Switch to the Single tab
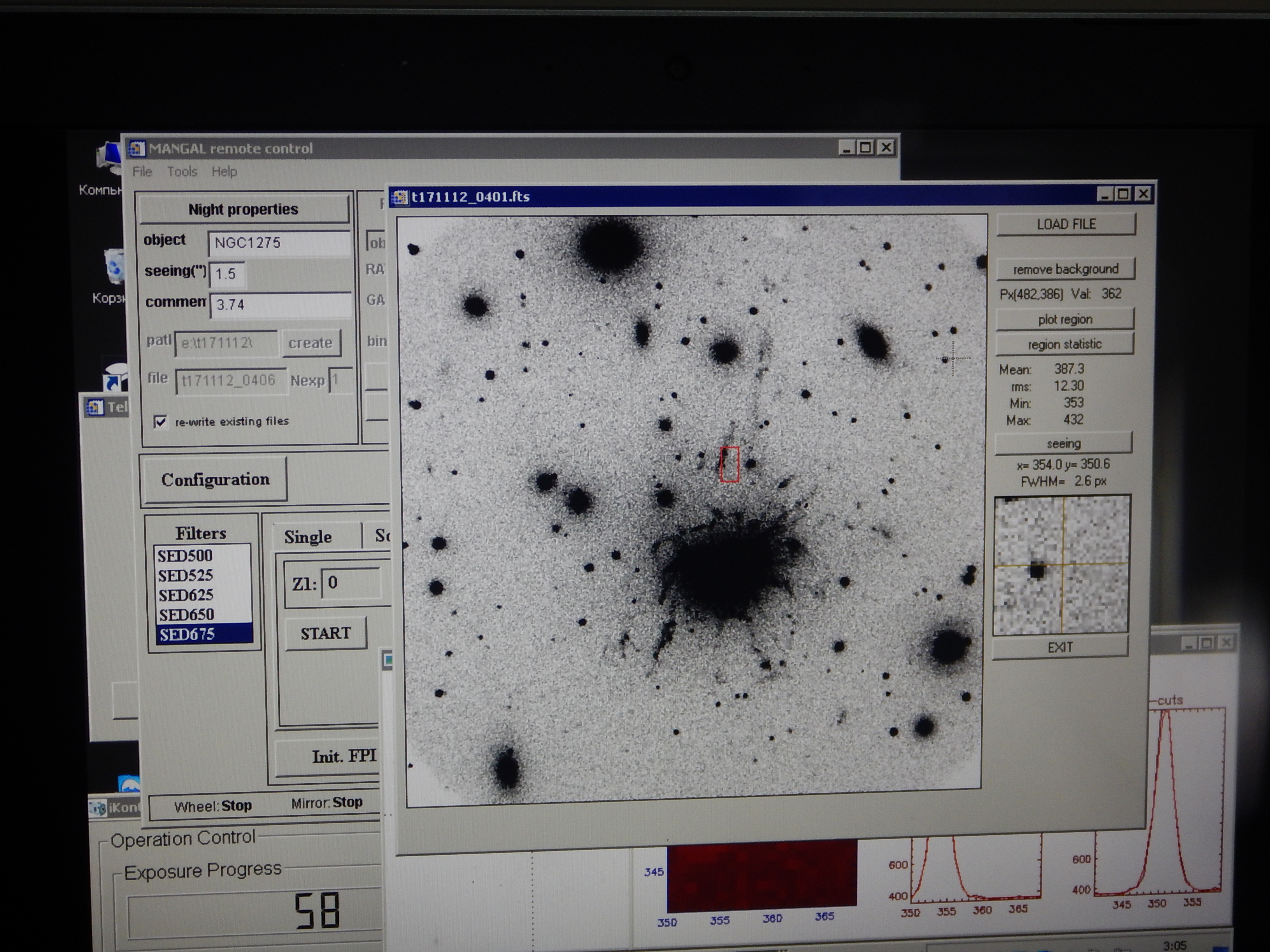 click(308, 537)
